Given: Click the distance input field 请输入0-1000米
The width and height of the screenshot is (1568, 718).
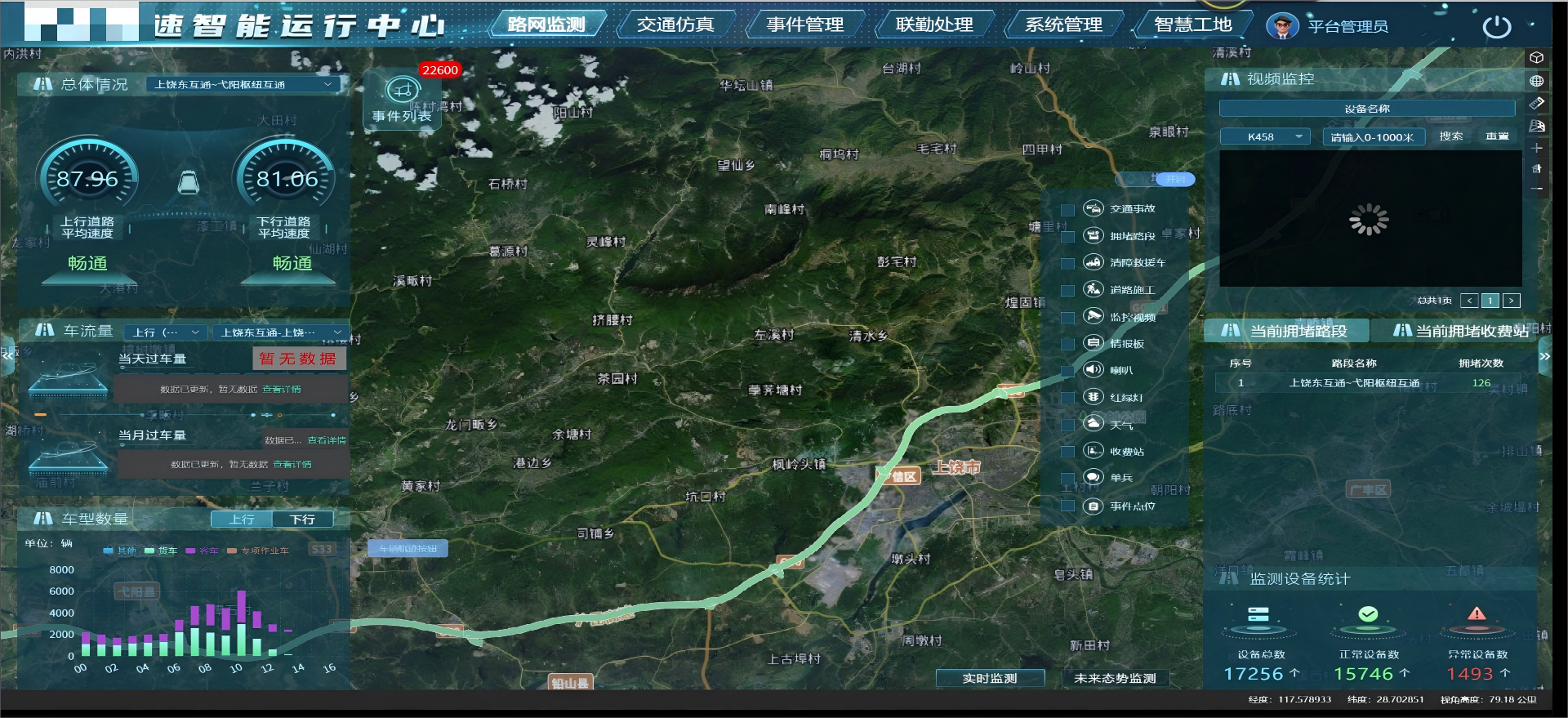Looking at the screenshot, I should point(1372,137).
